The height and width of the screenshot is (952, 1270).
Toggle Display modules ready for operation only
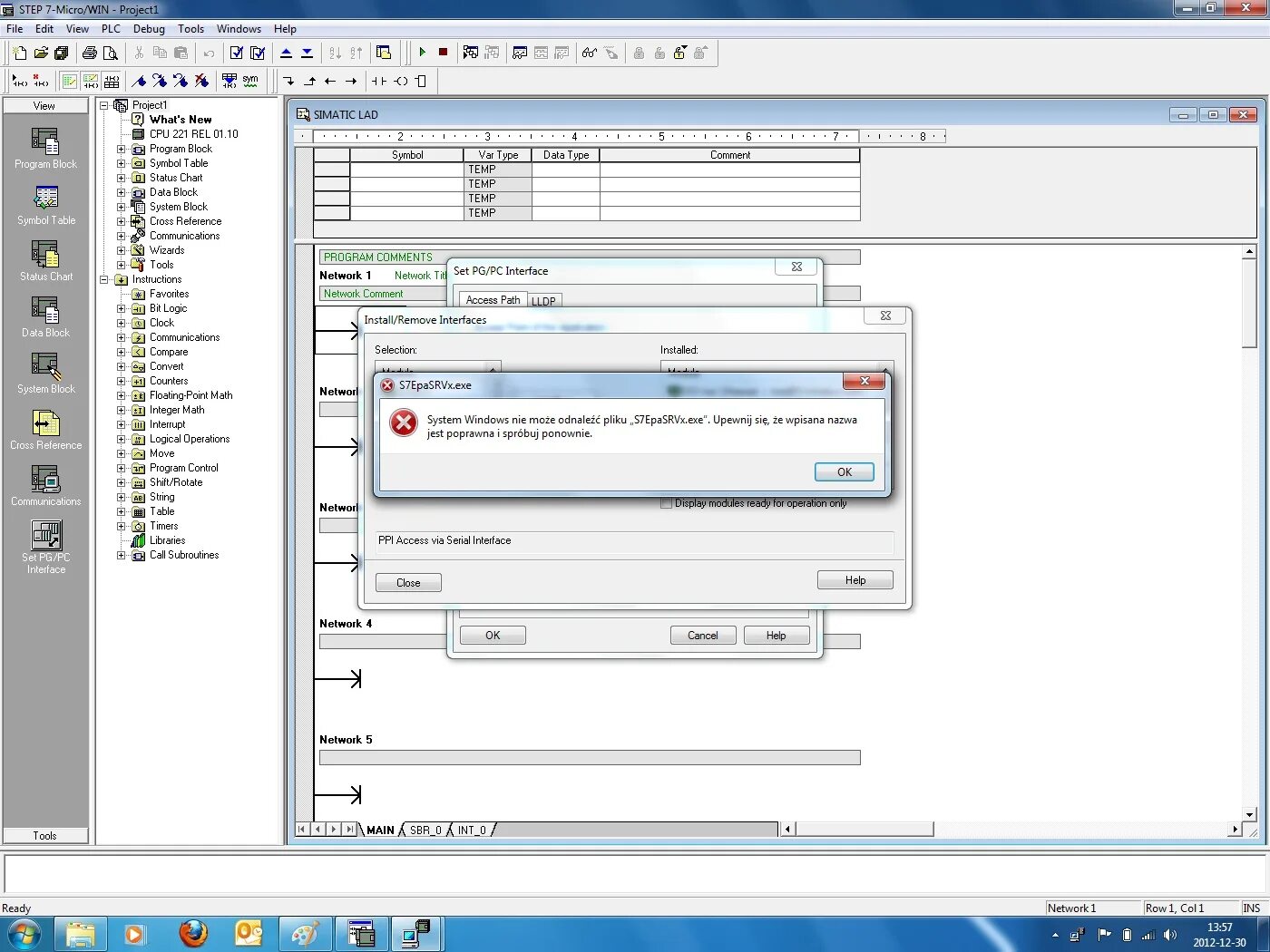tap(667, 503)
